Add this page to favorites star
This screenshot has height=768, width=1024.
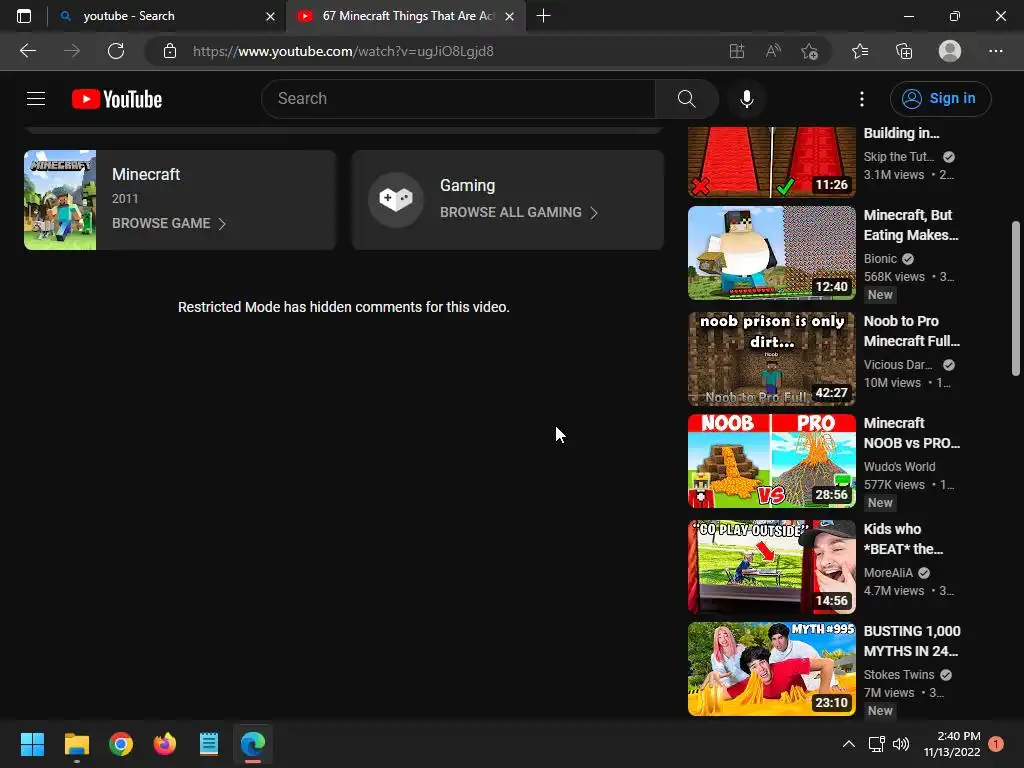tap(810, 51)
